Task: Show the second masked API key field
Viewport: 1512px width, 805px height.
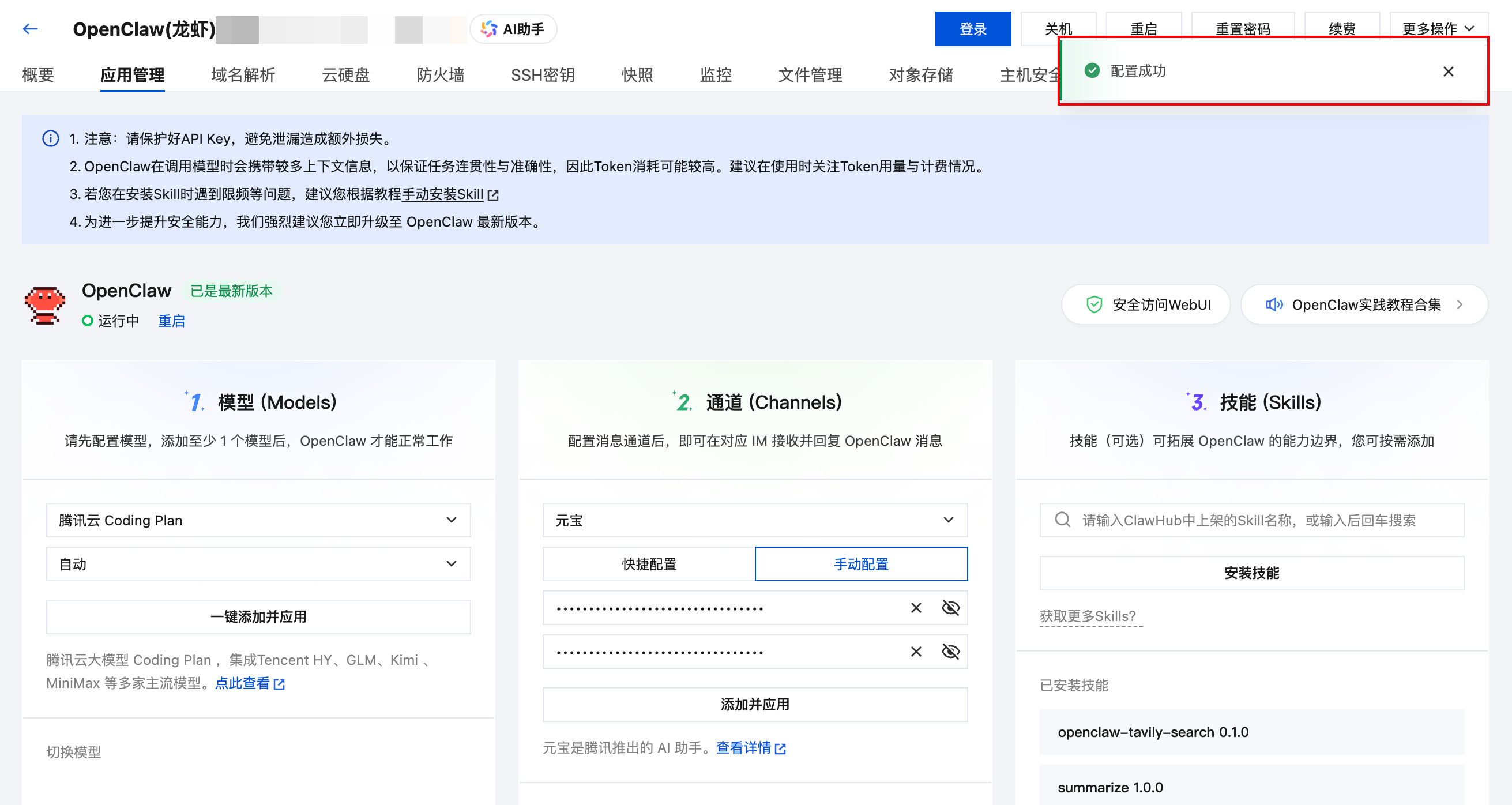Action: pos(950,651)
